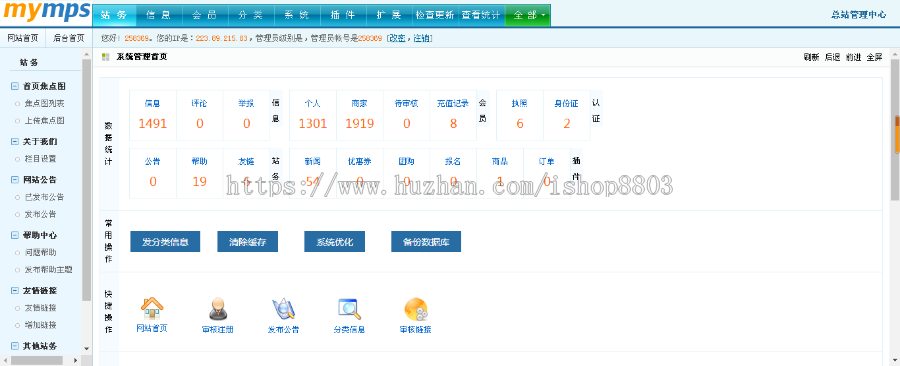Click the 身份证 statistic tile
This screenshot has width=900, height=366.
pos(567,115)
